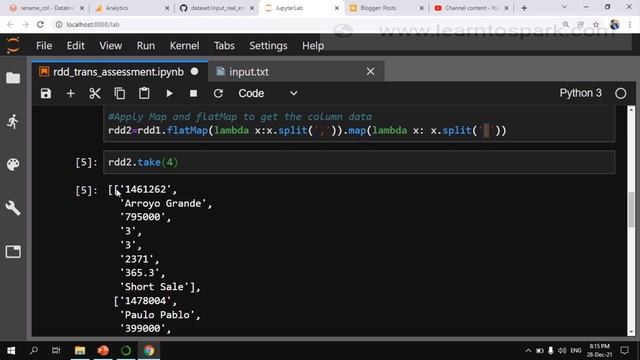The image size is (640, 360).
Task: Switch to the YouTube Channel content tab
Action: [471, 8]
